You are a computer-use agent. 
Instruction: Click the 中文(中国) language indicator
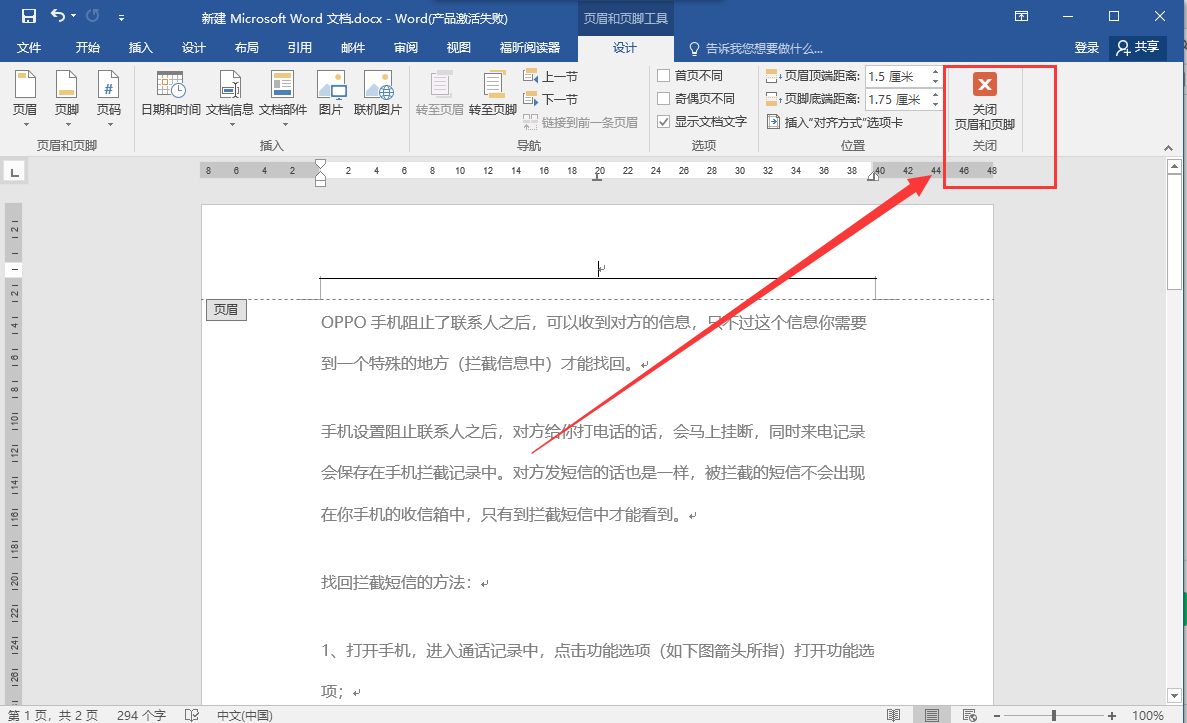[x=245, y=715]
